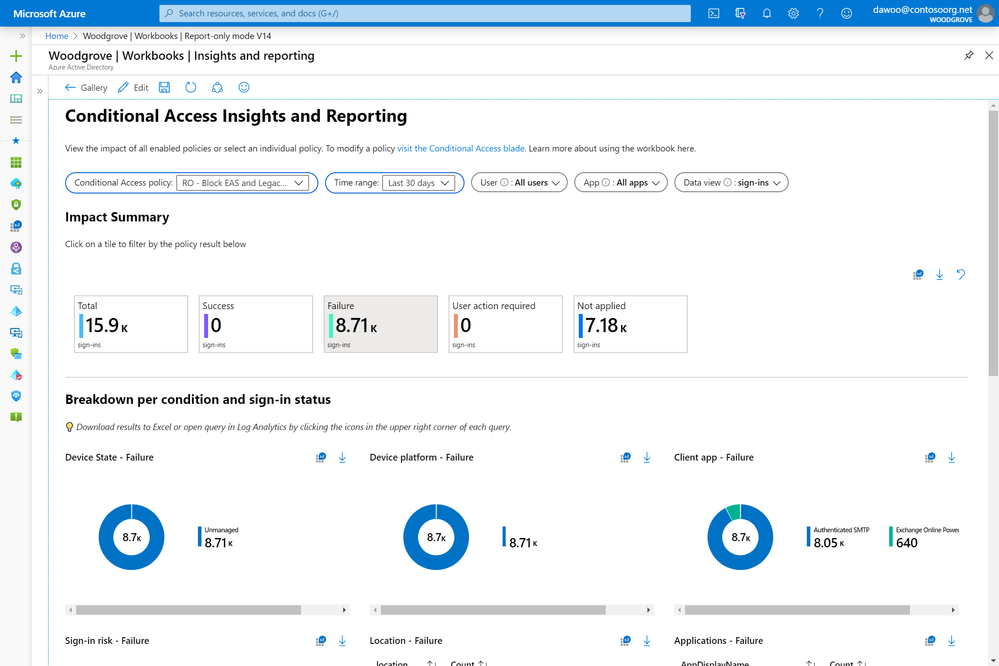
Task: Select the Failure tile
Action: (x=380, y=324)
